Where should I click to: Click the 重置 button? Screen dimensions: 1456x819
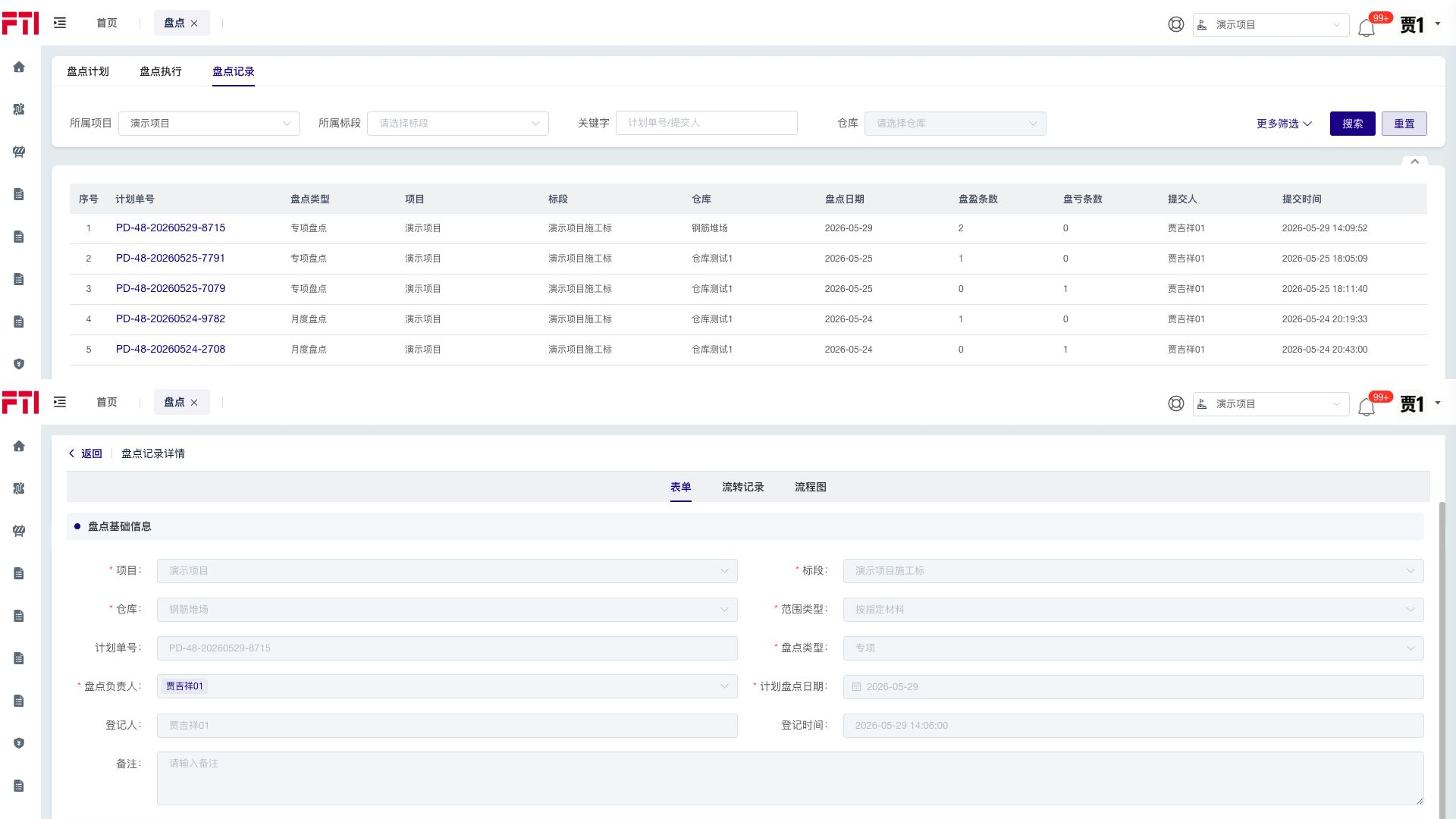pyautogui.click(x=1404, y=124)
